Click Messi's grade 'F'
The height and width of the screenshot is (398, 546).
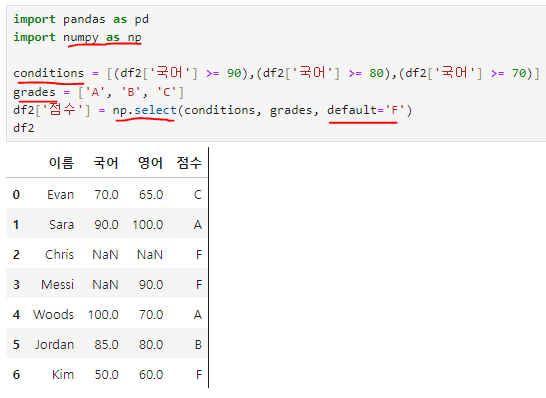coord(199,284)
